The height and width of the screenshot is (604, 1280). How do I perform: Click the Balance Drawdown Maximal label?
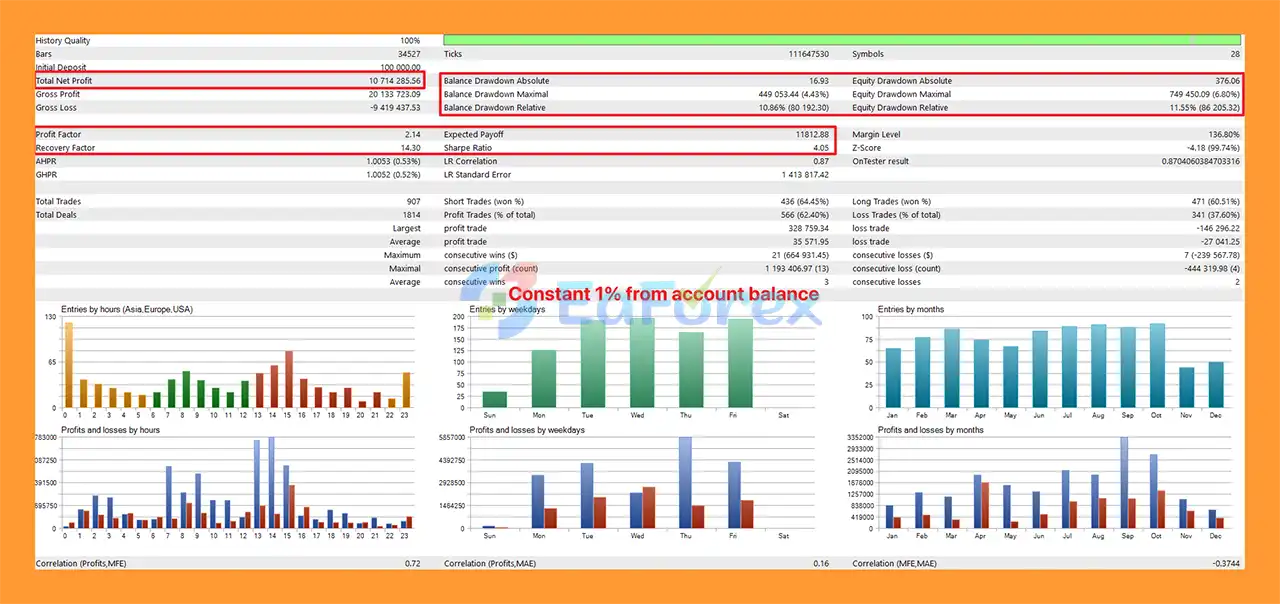pyautogui.click(x=497, y=94)
